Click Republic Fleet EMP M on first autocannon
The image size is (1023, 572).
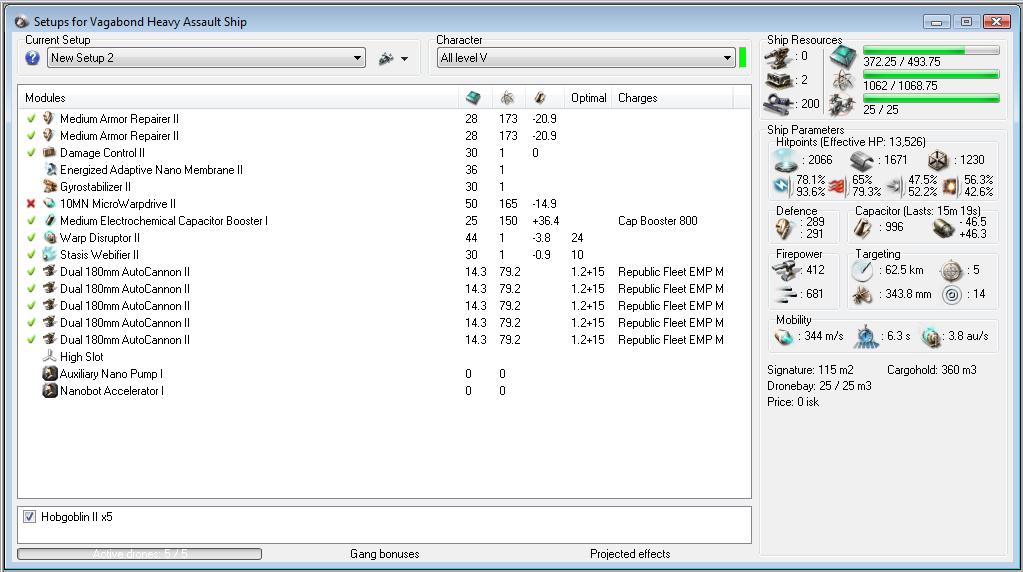[671, 271]
